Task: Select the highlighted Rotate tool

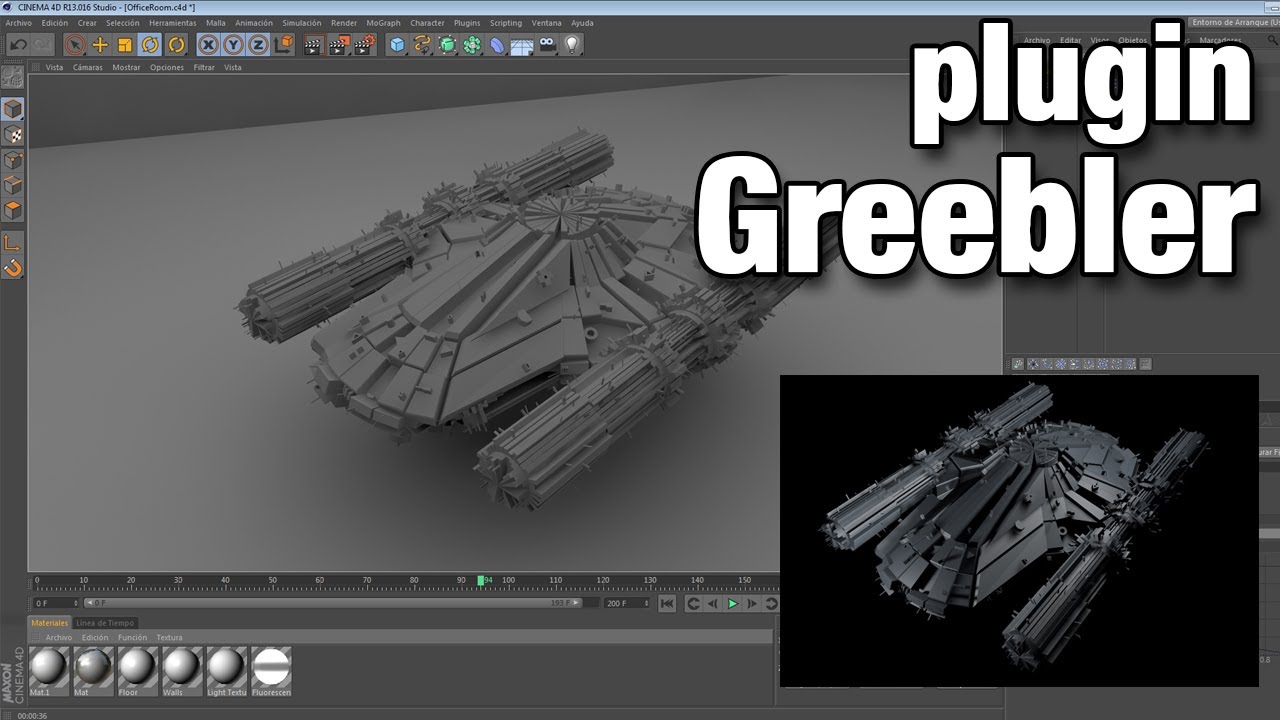Action: pyautogui.click(x=150, y=44)
